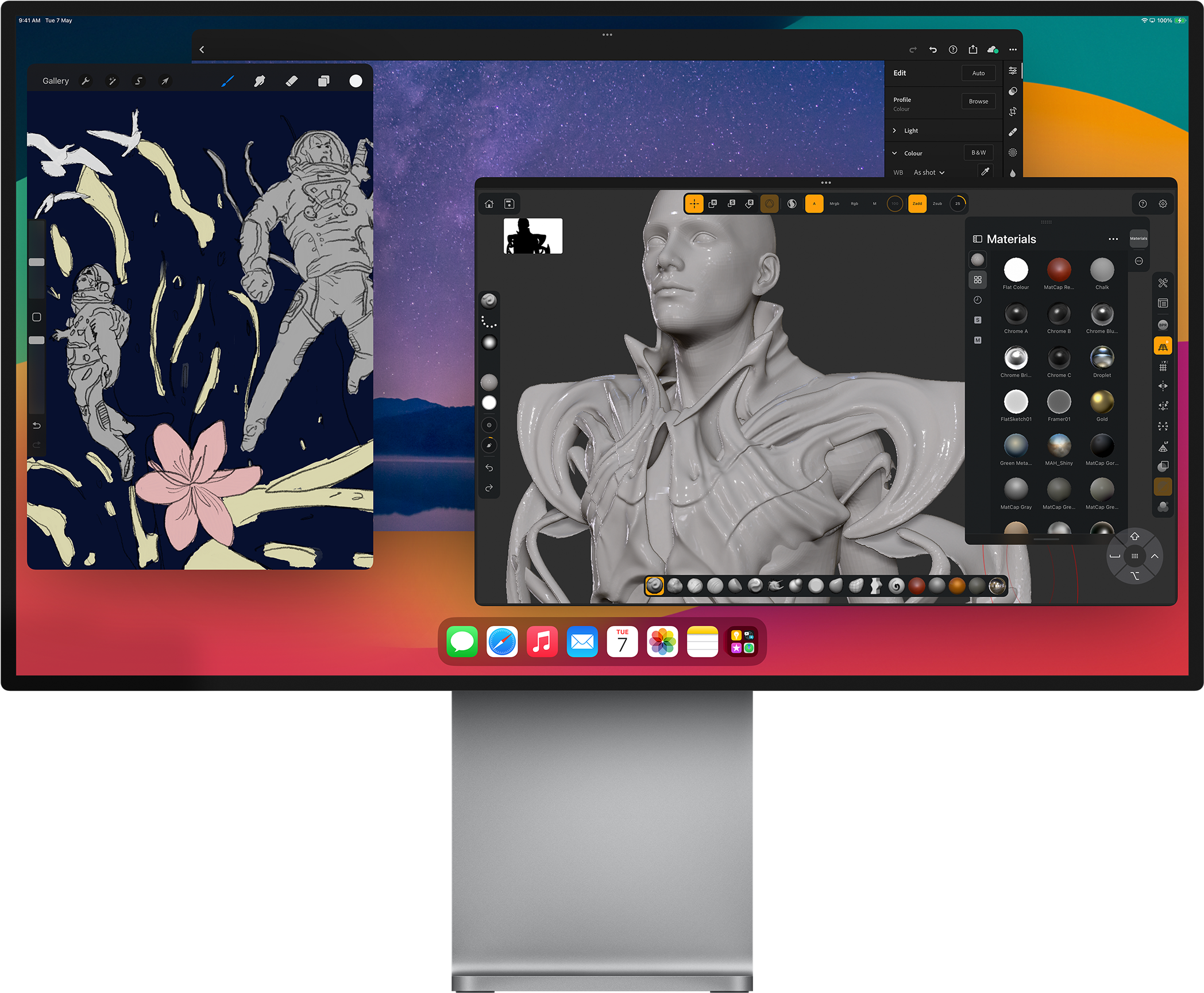Toggle the Zsub mode button
Viewport: 1204px width, 993px height.
click(937, 203)
